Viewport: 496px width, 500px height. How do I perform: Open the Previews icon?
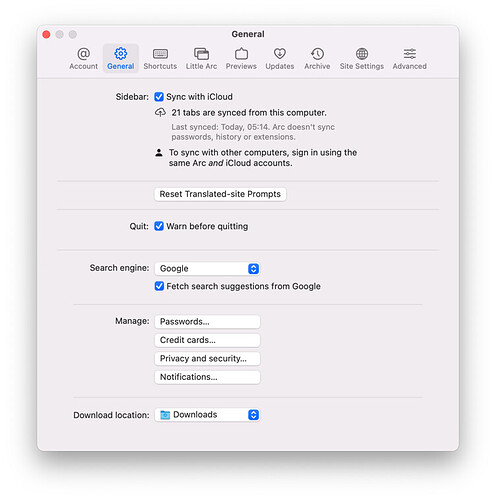click(x=241, y=54)
